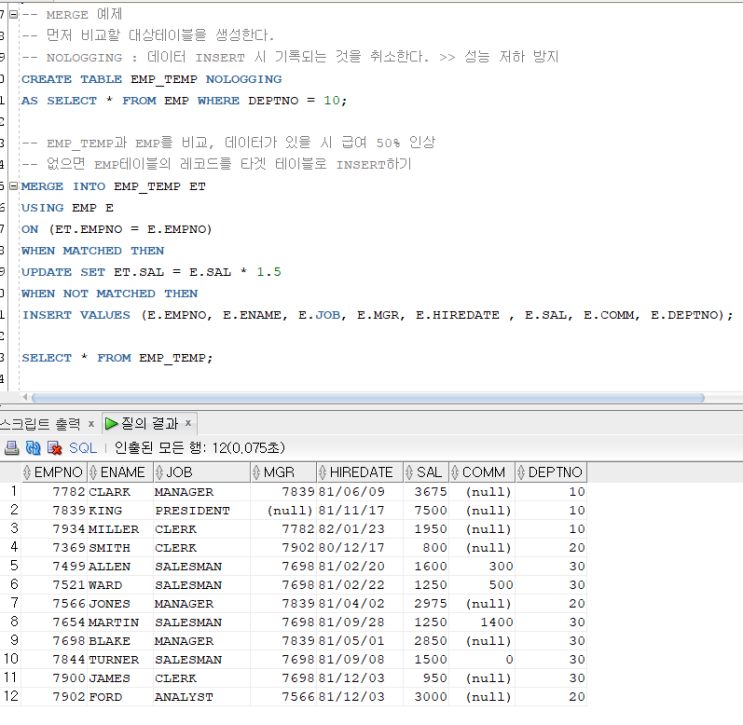Collapse the MERGE 예제 comment block
The height and width of the screenshot is (725, 743).
coord(14,14)
